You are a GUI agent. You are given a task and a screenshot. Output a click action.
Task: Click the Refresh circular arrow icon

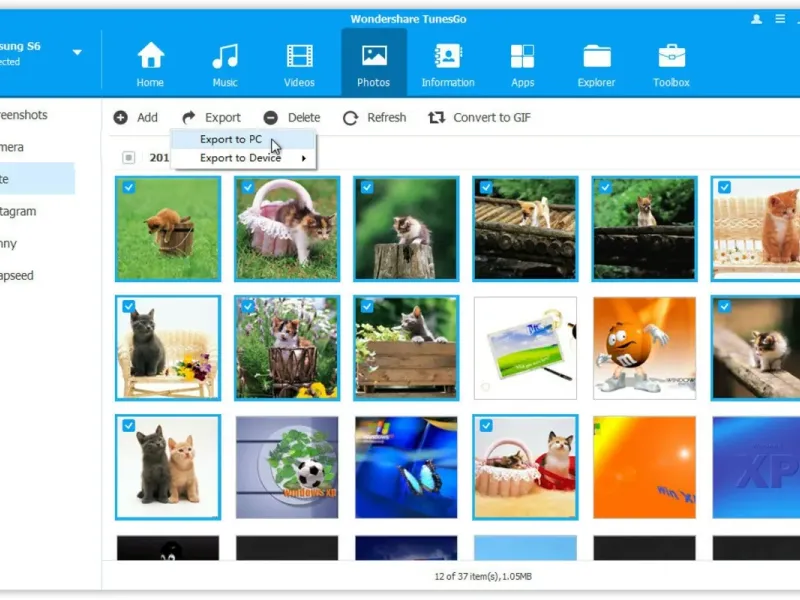click(351, 118)
